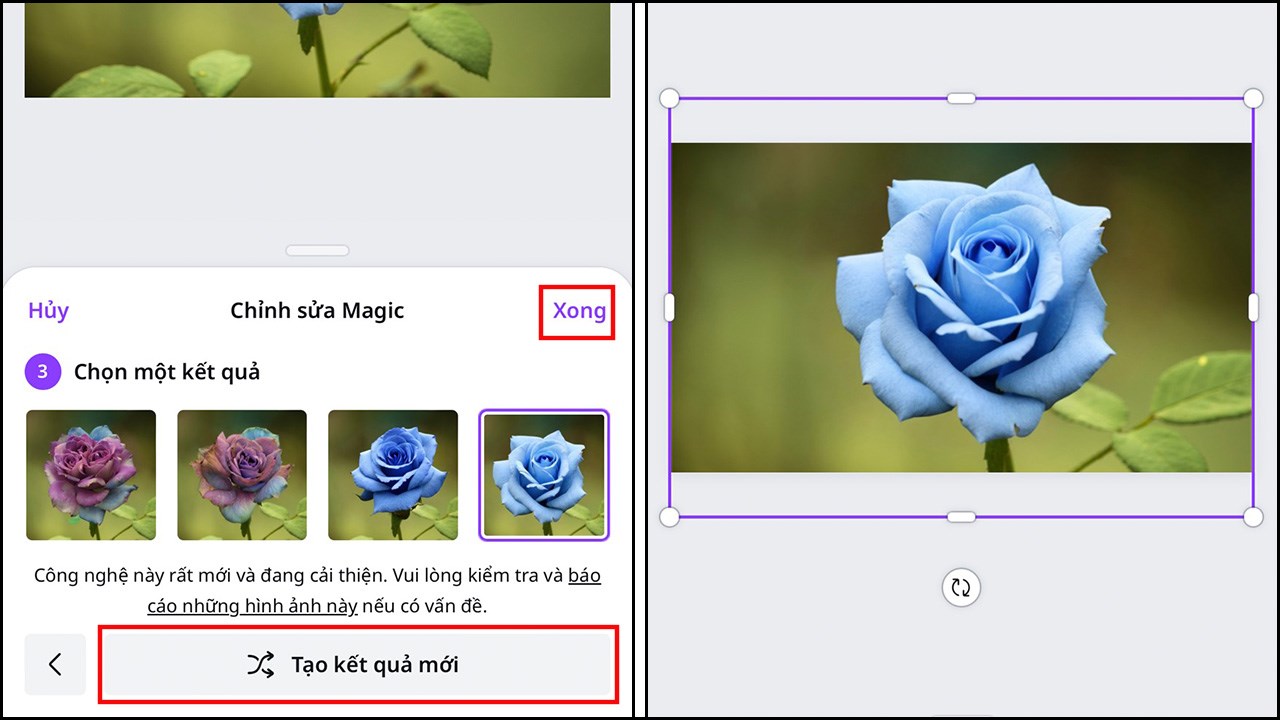The width and height of the screenshot is (1280, 720).
Task: Tap "Hủy" to cancel Magic edit
Action: (x=47, y=310)
